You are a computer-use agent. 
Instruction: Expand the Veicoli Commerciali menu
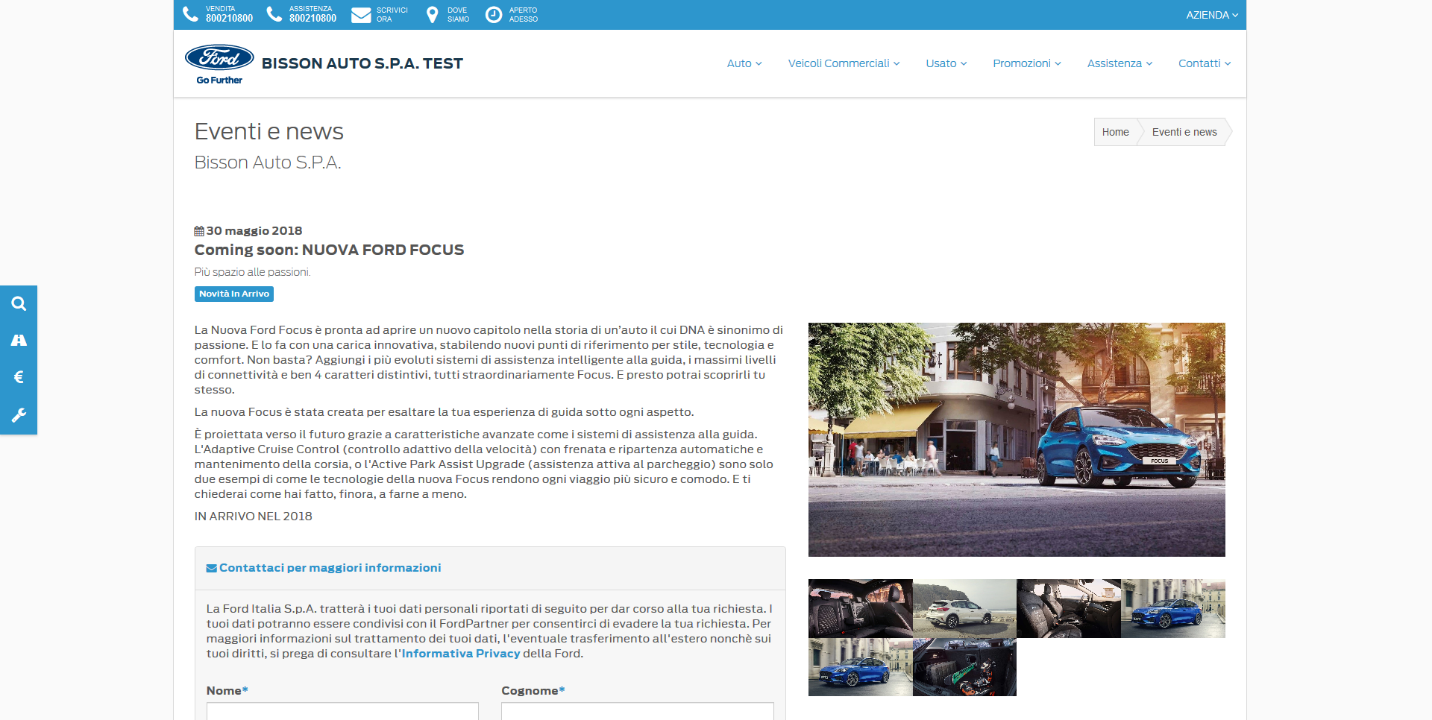point(844,63)
